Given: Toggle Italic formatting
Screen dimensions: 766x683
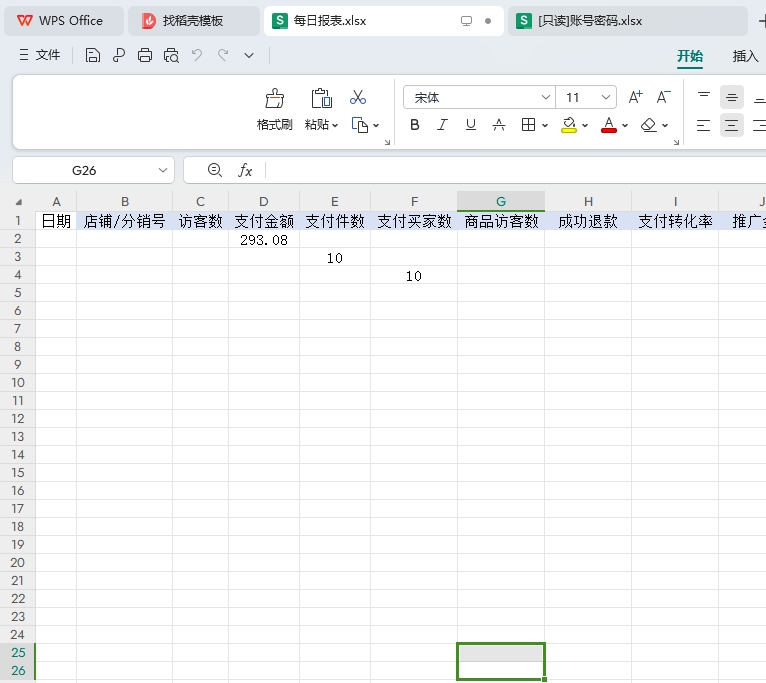Looking at the screenshot, I should [x=442, y=125].
